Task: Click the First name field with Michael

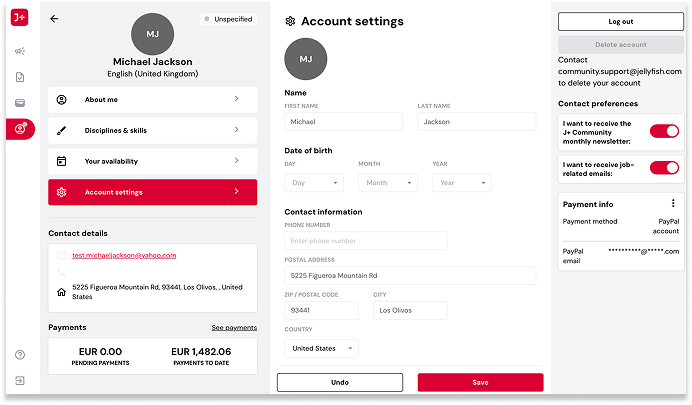Action: point(343,122)
